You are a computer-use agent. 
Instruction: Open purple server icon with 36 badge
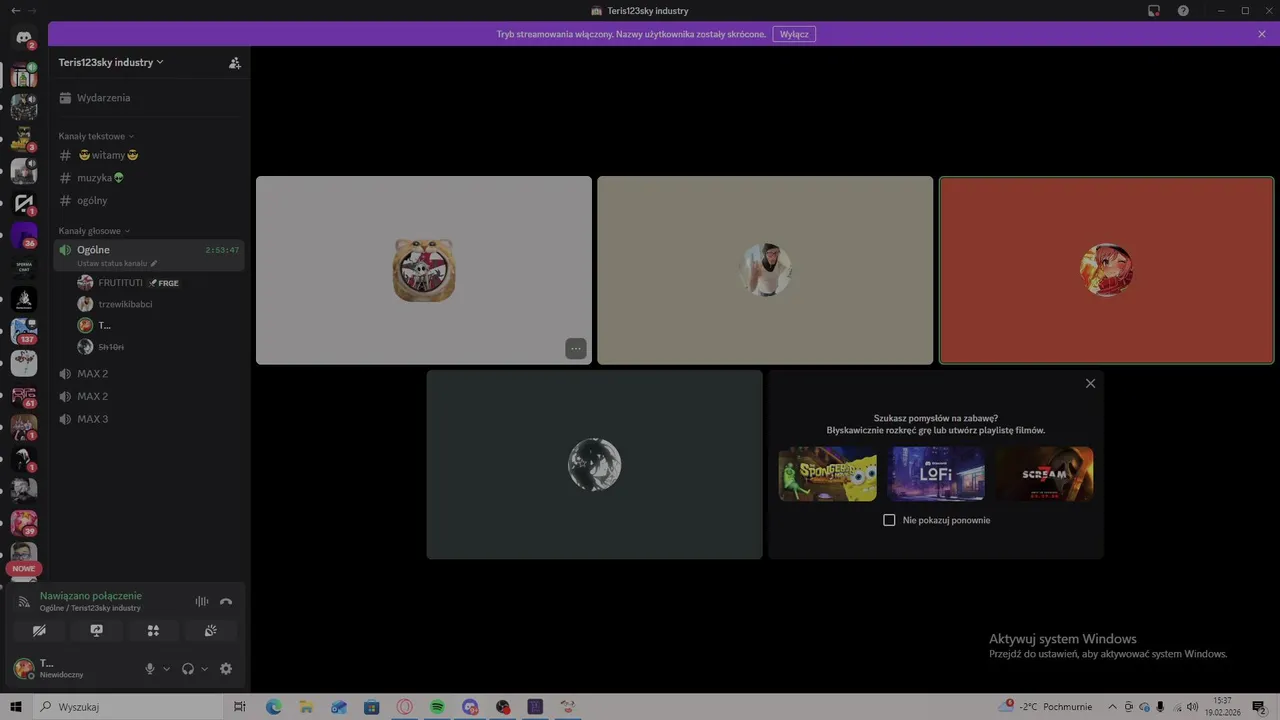pos(24,235)
